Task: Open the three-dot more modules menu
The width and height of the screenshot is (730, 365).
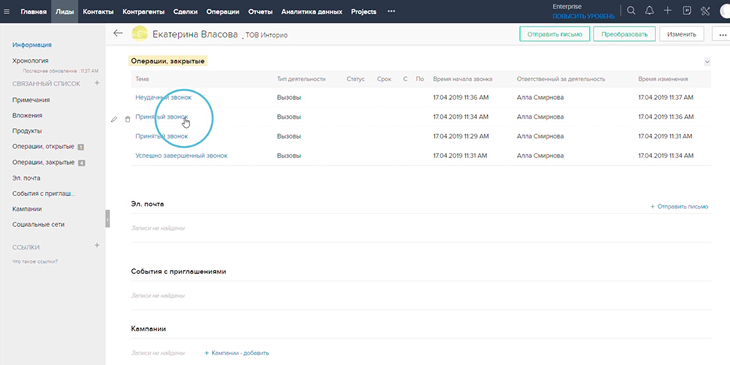Action: 391,12
